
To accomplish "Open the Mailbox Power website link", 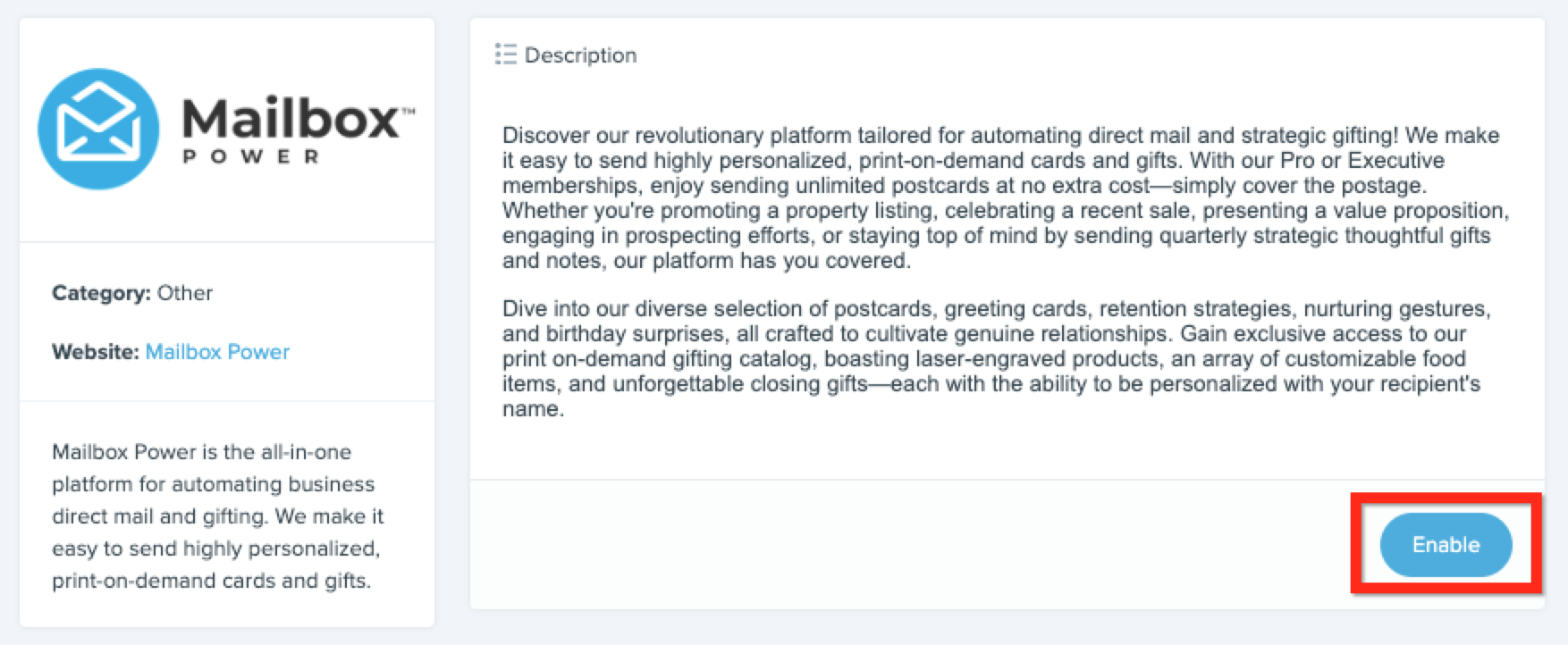I will 217,352.
